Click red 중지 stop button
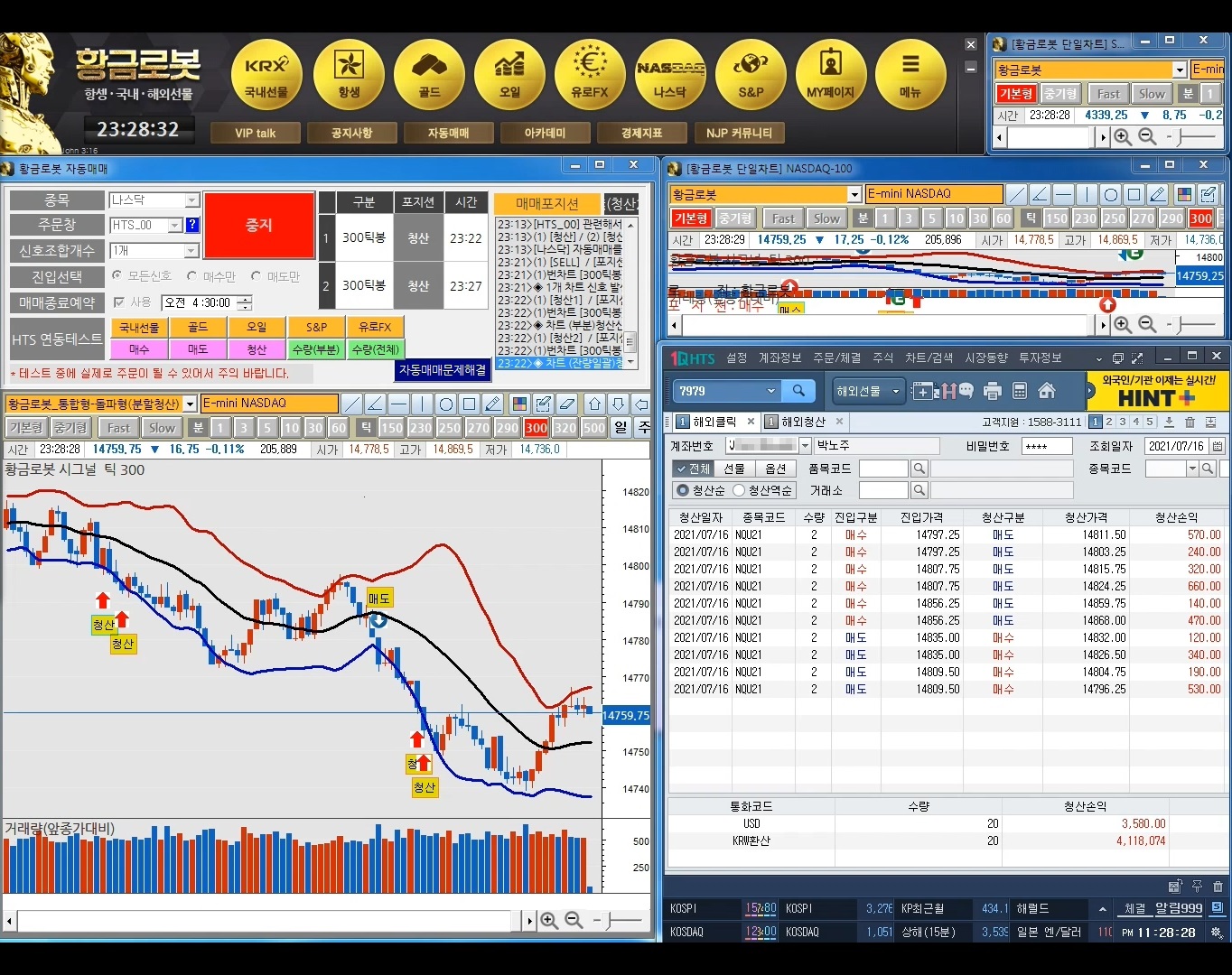1232x975 pixels. click(259, 225)
